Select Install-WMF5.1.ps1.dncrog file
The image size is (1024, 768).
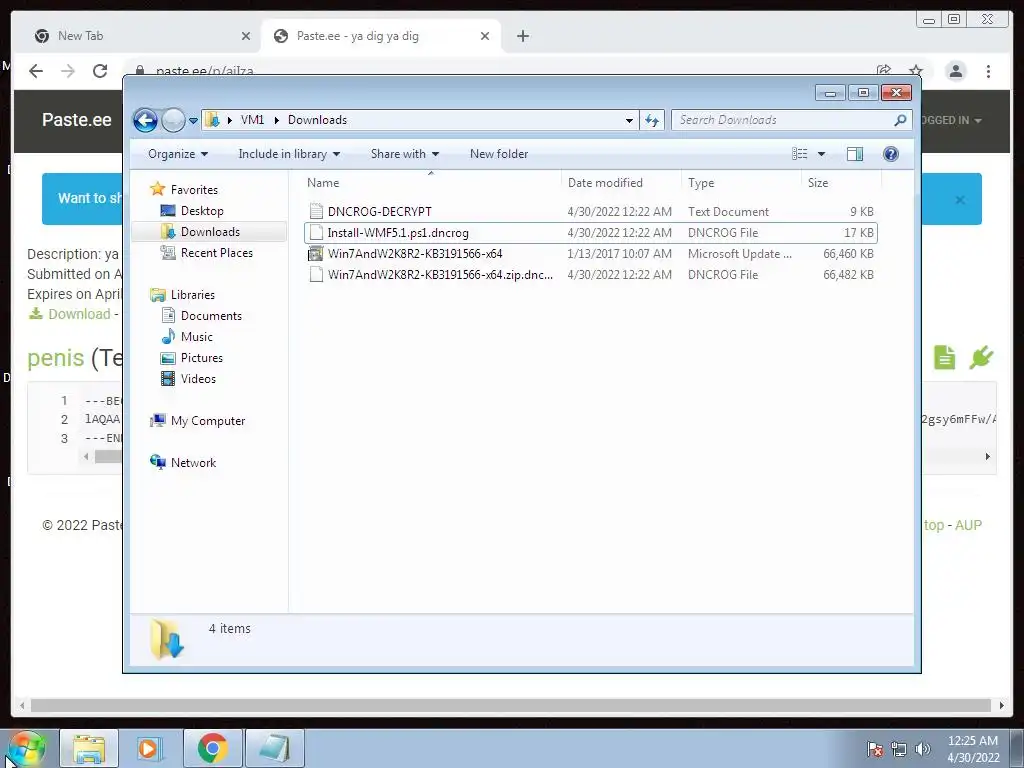[590, 232]
